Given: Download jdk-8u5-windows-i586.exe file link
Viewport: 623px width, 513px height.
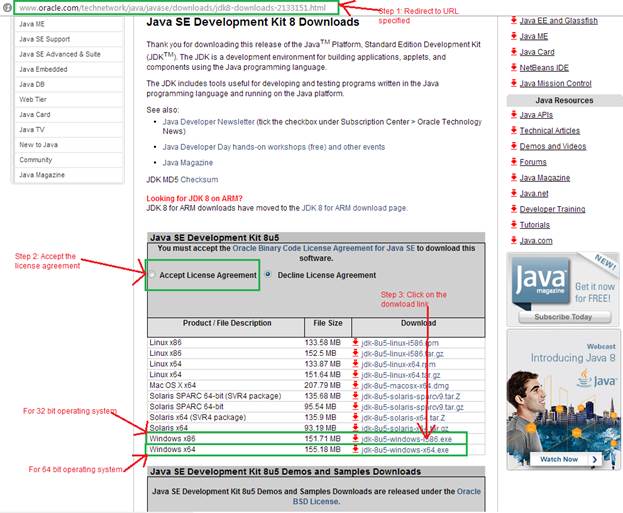Looking at the screenshot, I should [406, 439].
